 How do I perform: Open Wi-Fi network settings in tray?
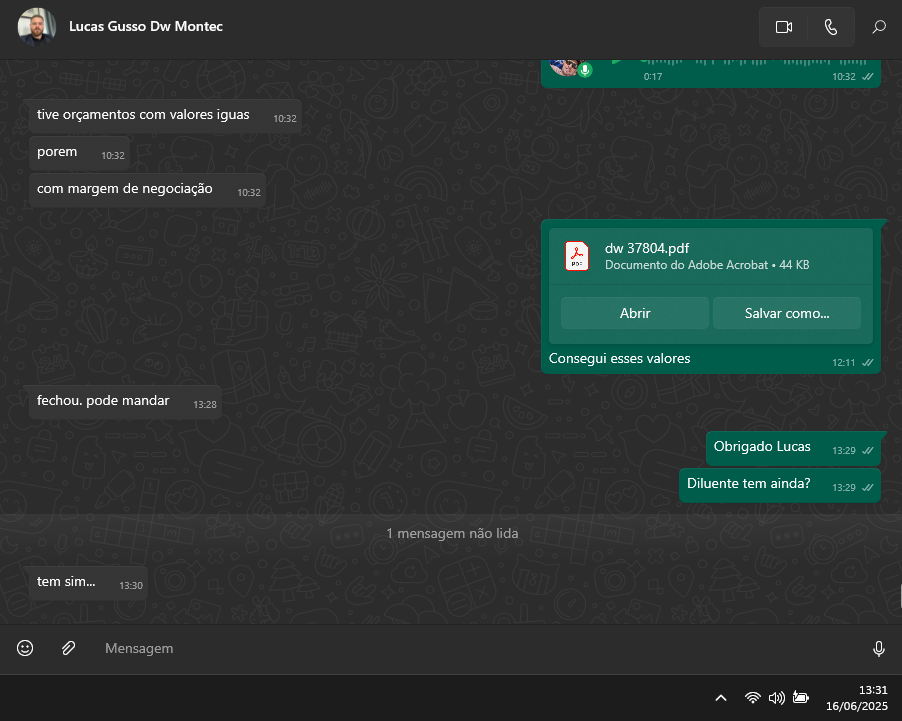click(752, 698)
